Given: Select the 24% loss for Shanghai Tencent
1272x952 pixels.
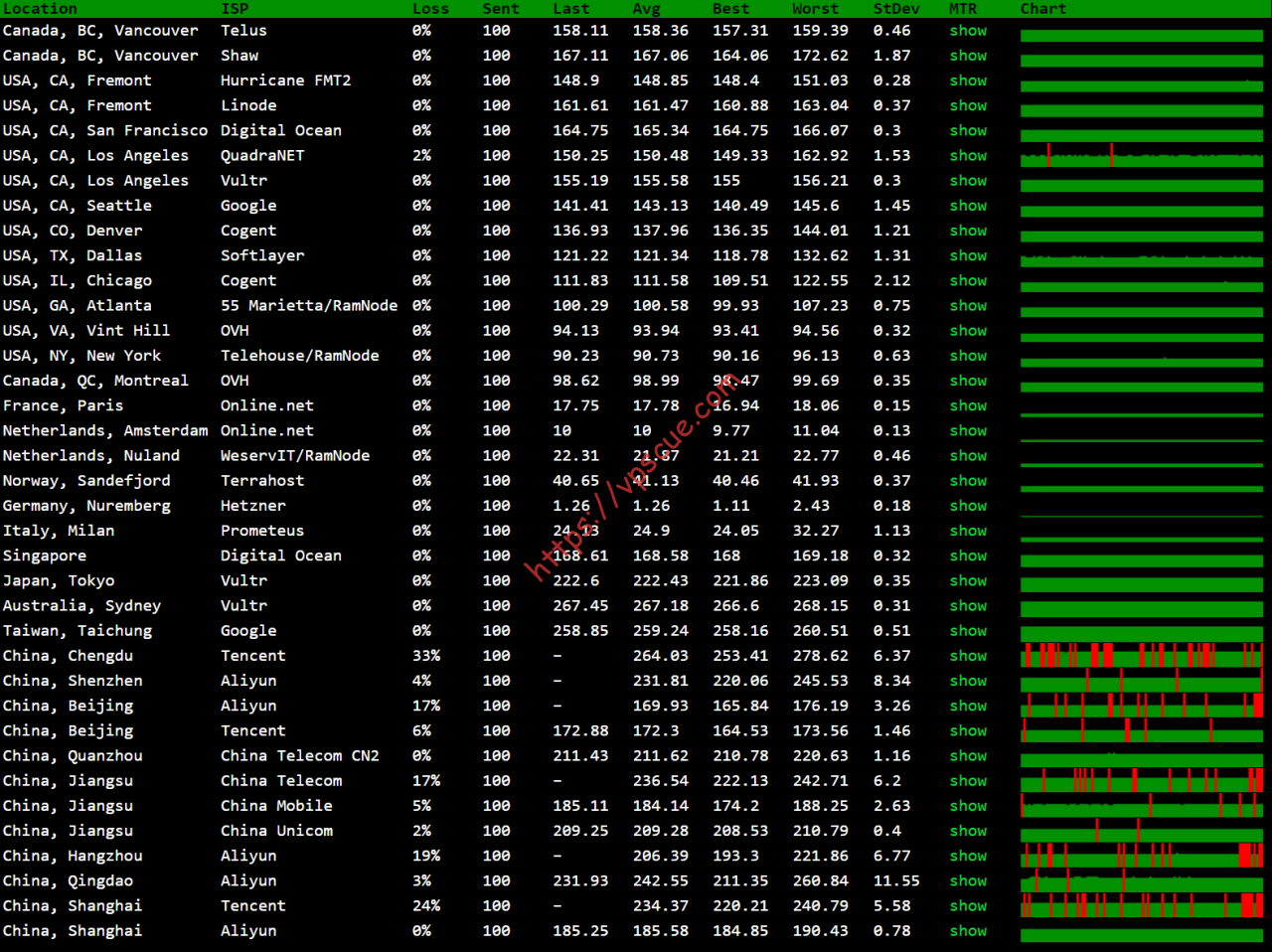Looking at the screenshot, I should [x=426, y=906].
